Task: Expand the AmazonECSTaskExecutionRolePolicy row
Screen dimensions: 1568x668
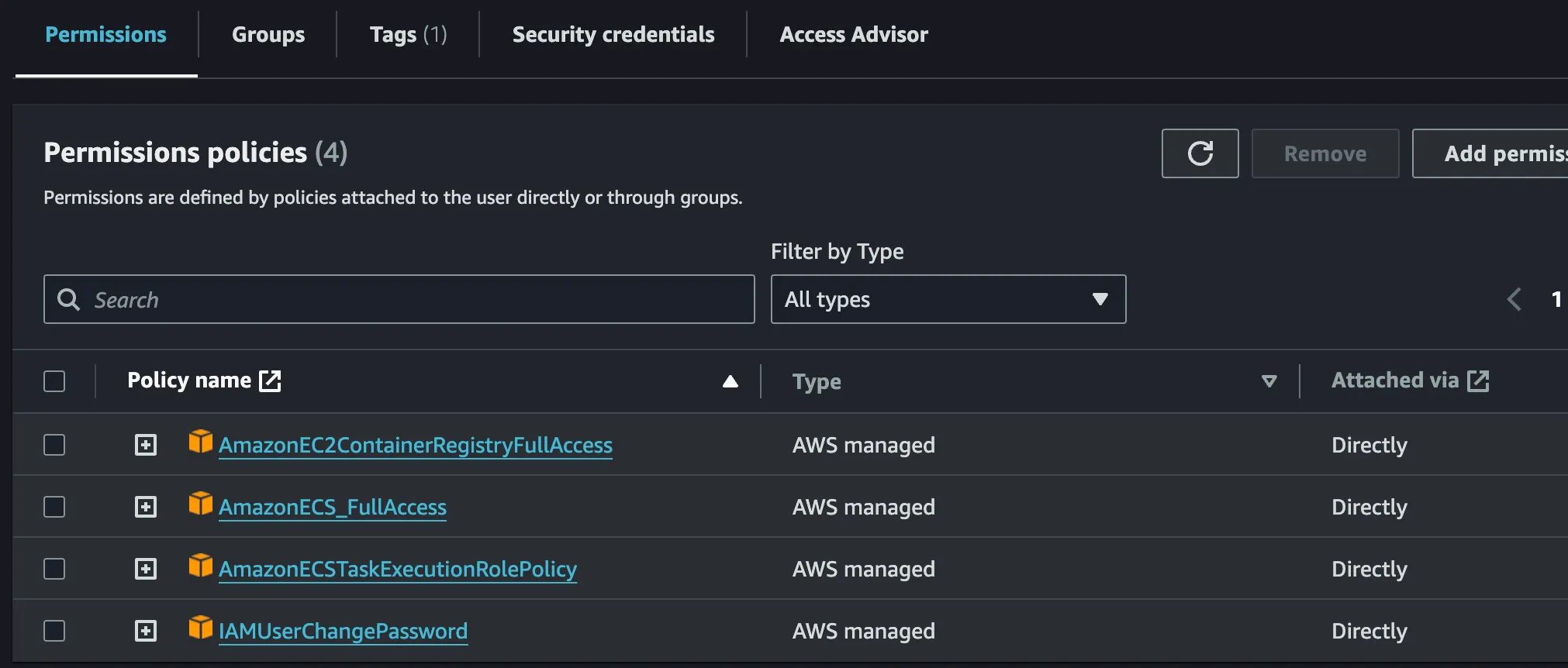Action: pyautogui.click(x=146, y=569)
